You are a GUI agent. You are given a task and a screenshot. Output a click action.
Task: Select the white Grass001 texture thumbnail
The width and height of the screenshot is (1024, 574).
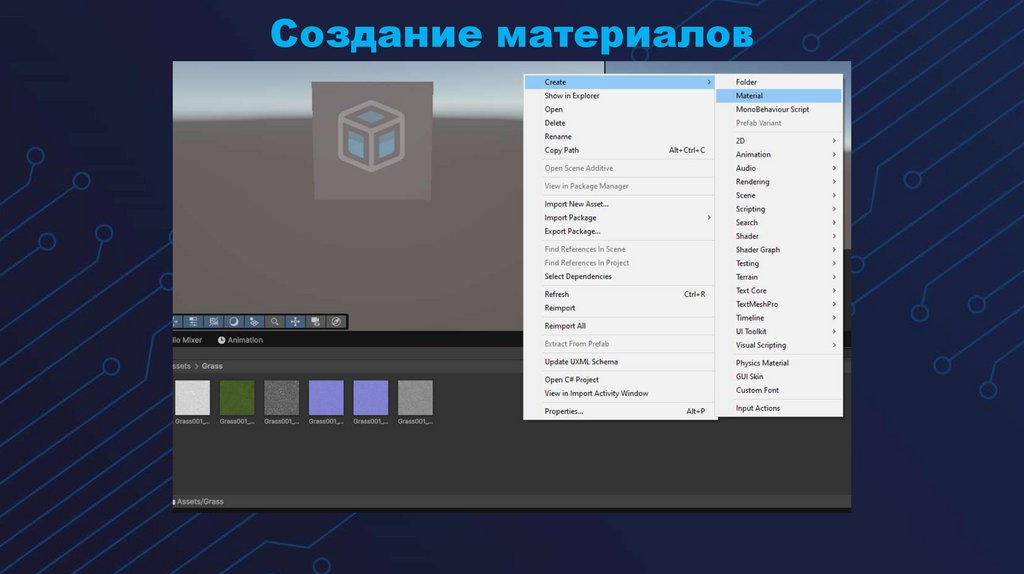click(x=193, y=398)
